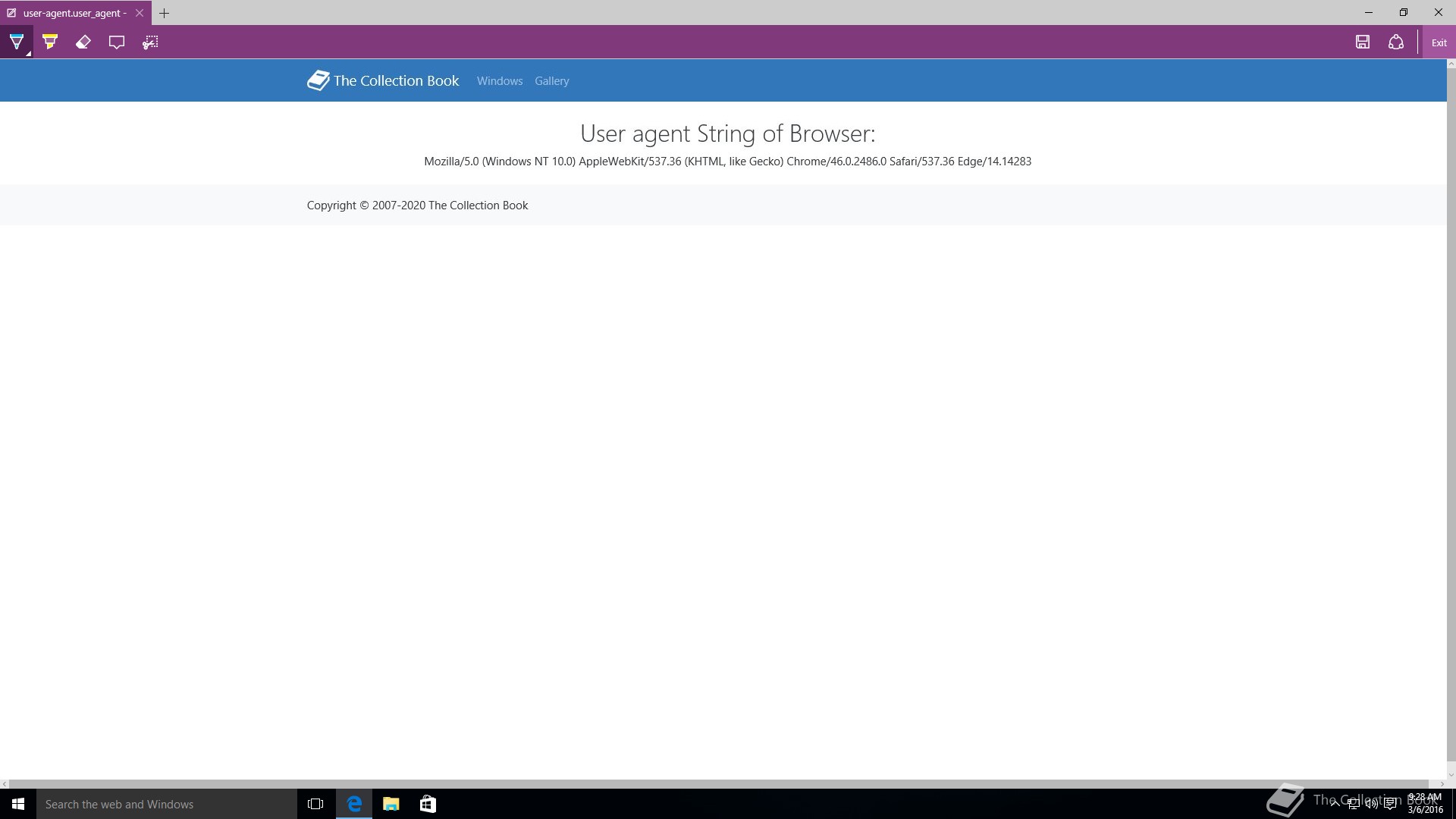The width and height of the screenshot is (1456, 819).
Task: Click the user agent string text
Action: [x=727, y=162]
